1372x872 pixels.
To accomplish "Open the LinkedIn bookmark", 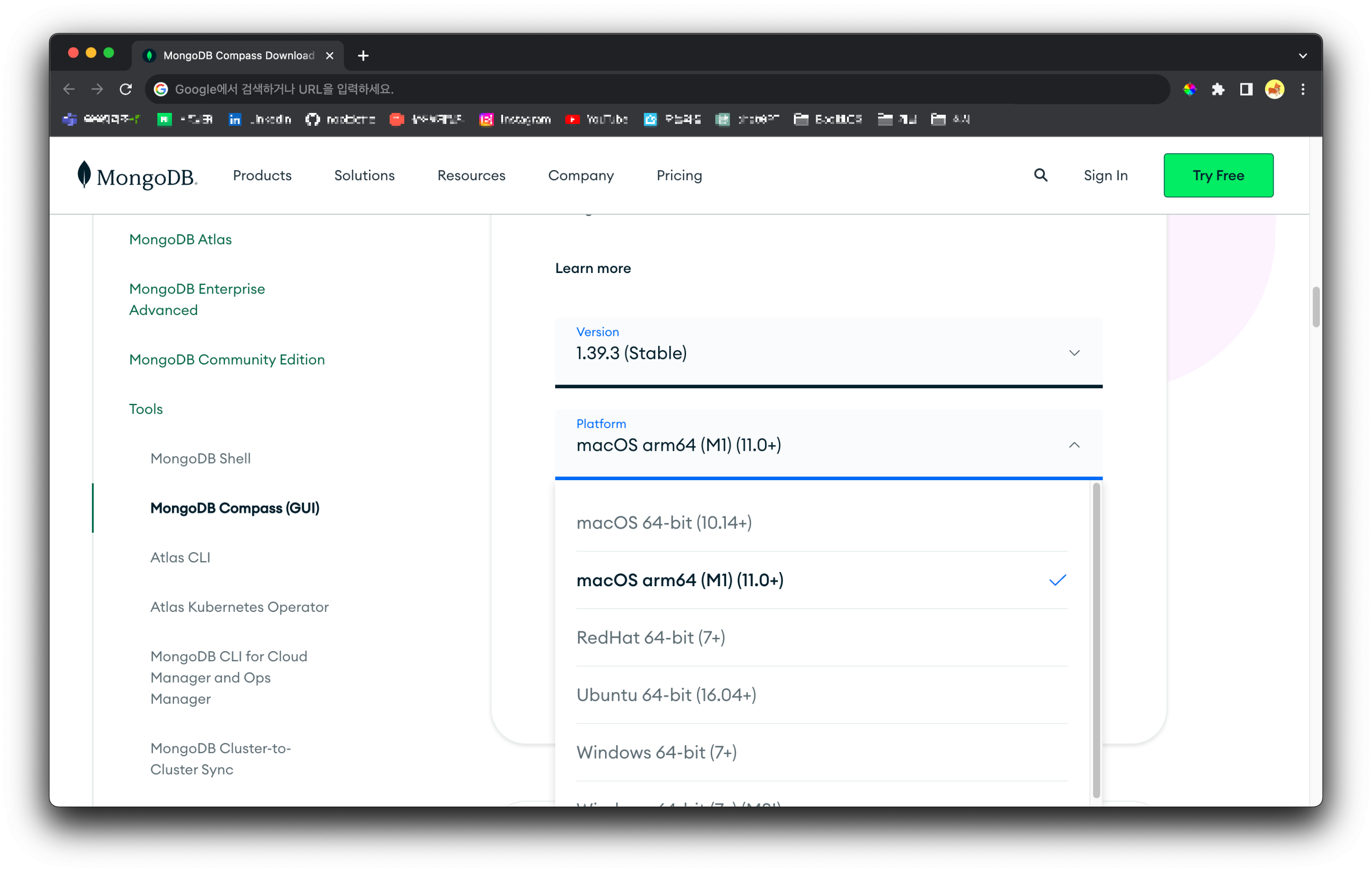I will [260, 119].
